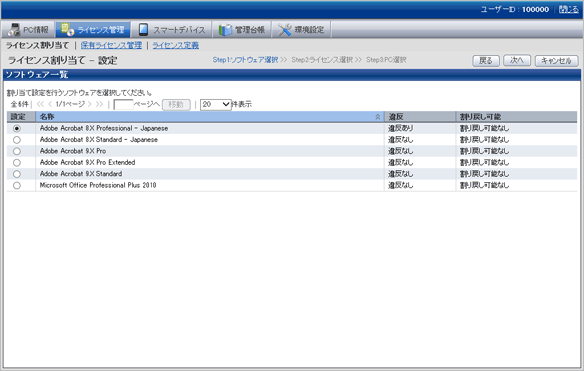Click Microsoft Office Professional Plus 2010 name
Screen dimensions: 584x371
(98, 185)
